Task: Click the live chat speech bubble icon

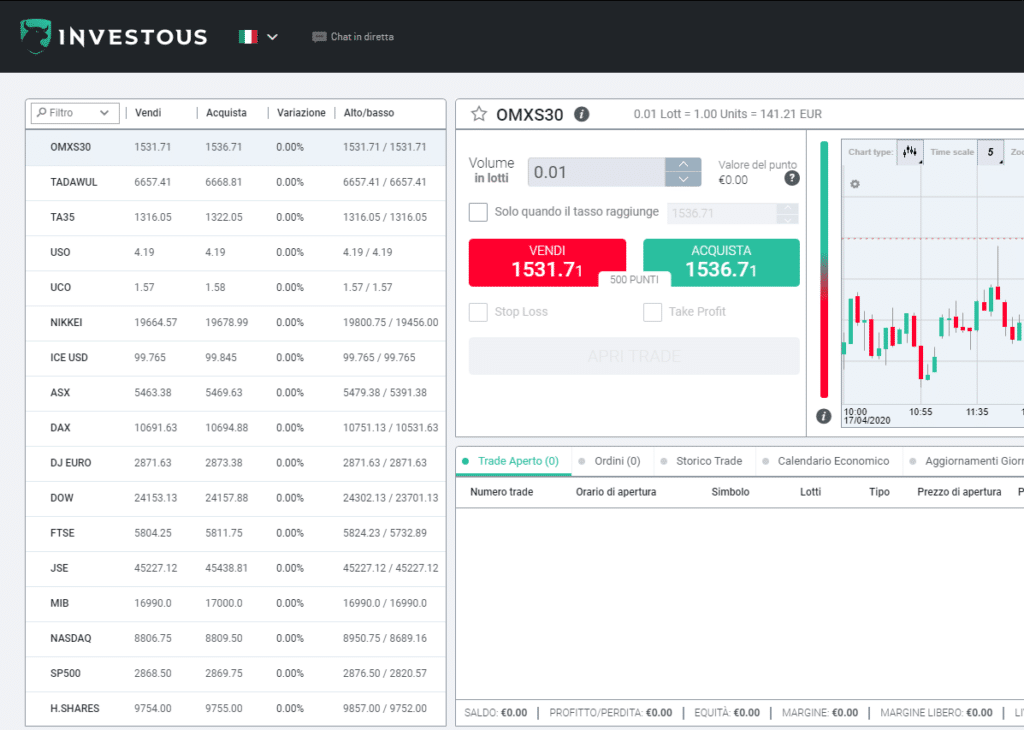Action: (319, 37)
